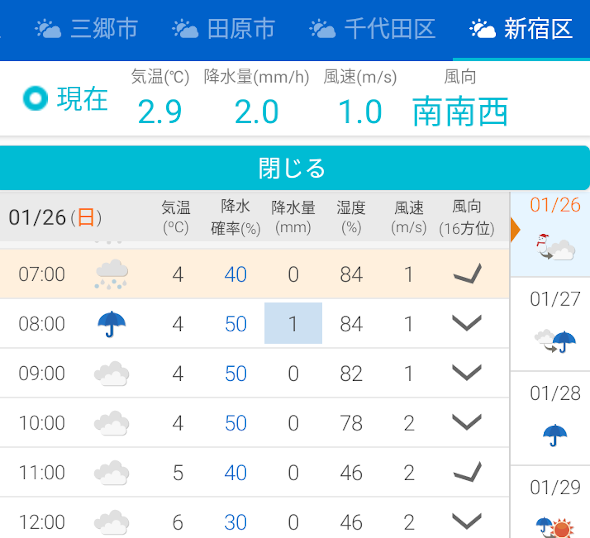Select the 12:00 hourly forecast row
The height and width of the screenshot is (538, 590).
coord(255,521)
